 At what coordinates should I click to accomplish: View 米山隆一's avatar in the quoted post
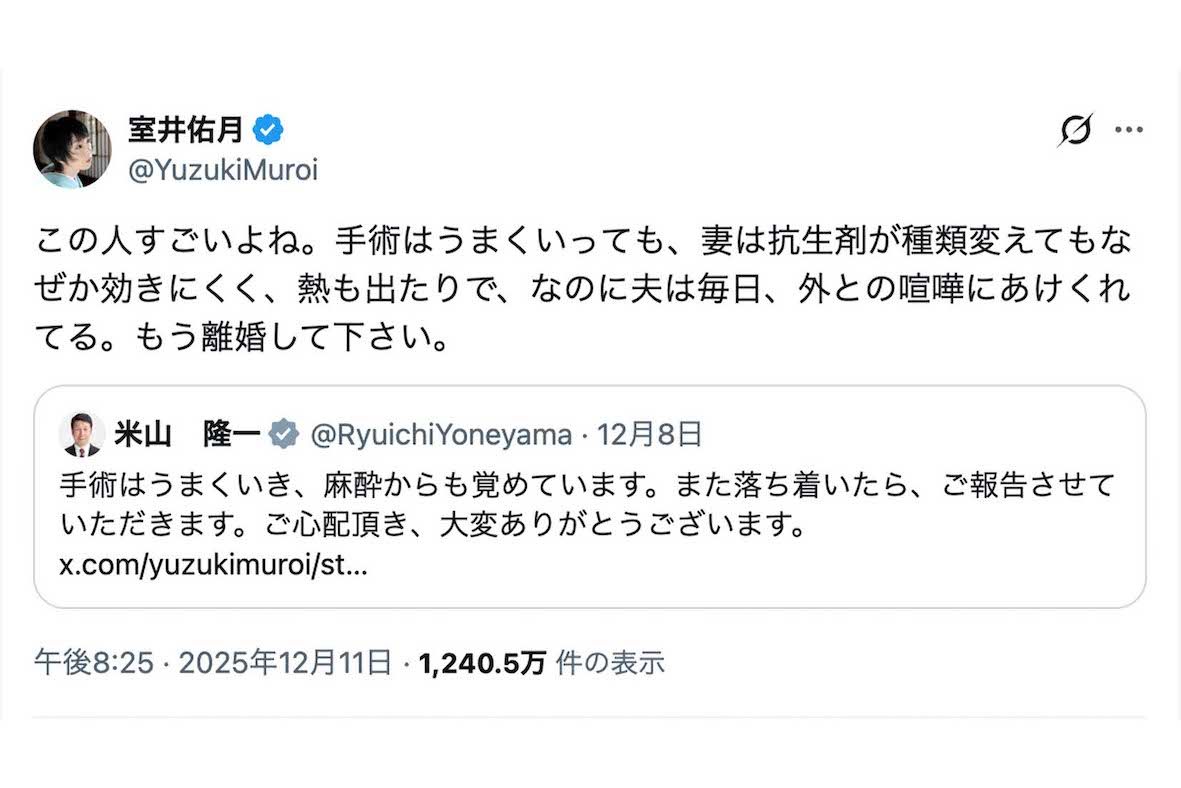(x=83, y=432)
